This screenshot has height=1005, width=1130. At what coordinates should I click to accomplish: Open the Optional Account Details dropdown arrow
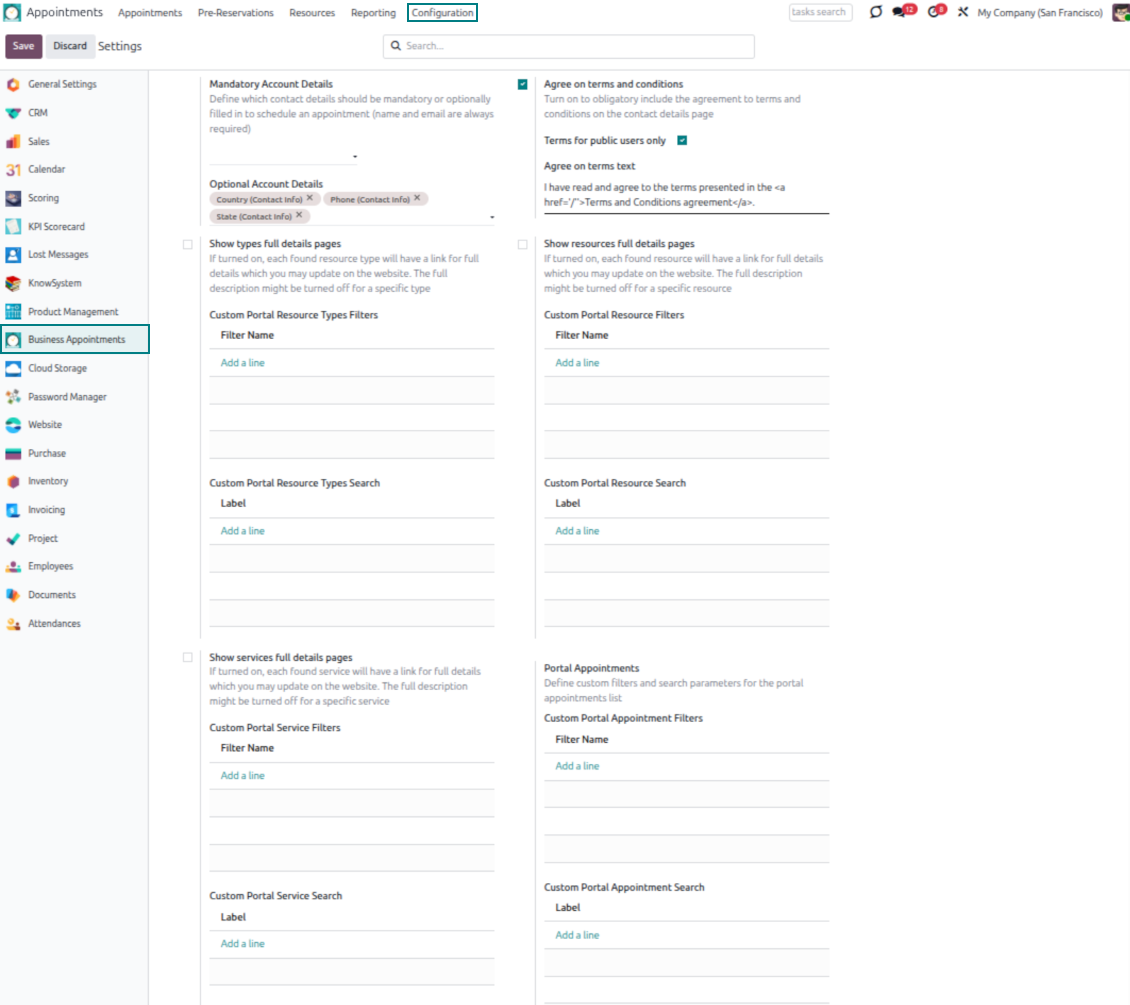tap(491, 217)
